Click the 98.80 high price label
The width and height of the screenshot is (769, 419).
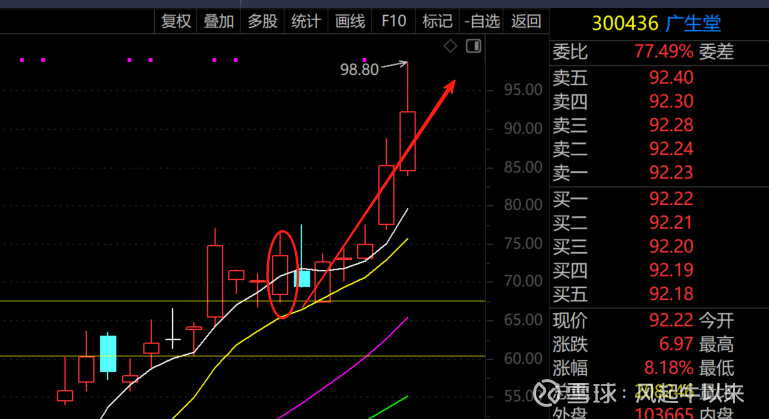pos(359,70)
